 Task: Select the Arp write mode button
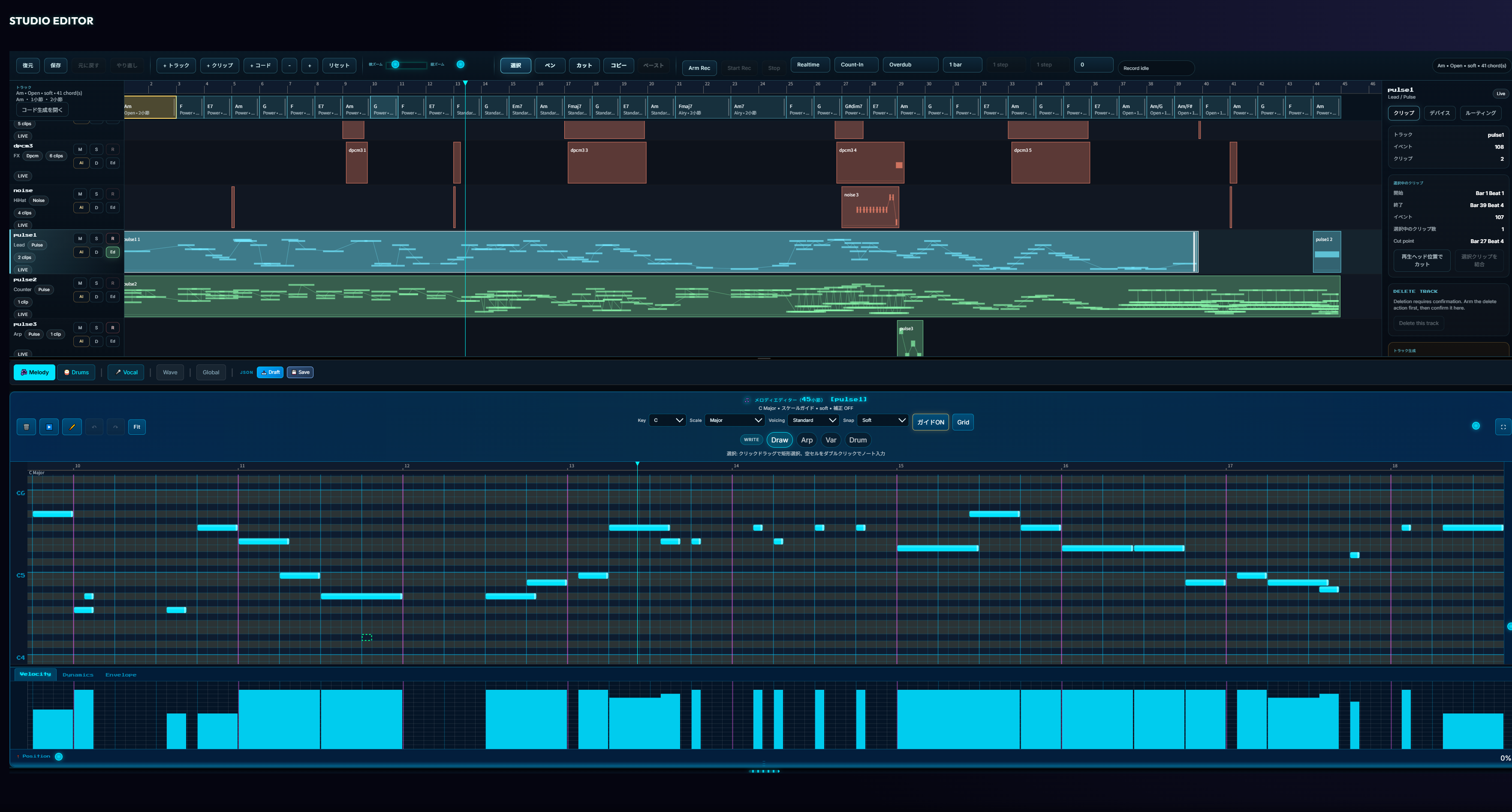[x=807, y=440]
